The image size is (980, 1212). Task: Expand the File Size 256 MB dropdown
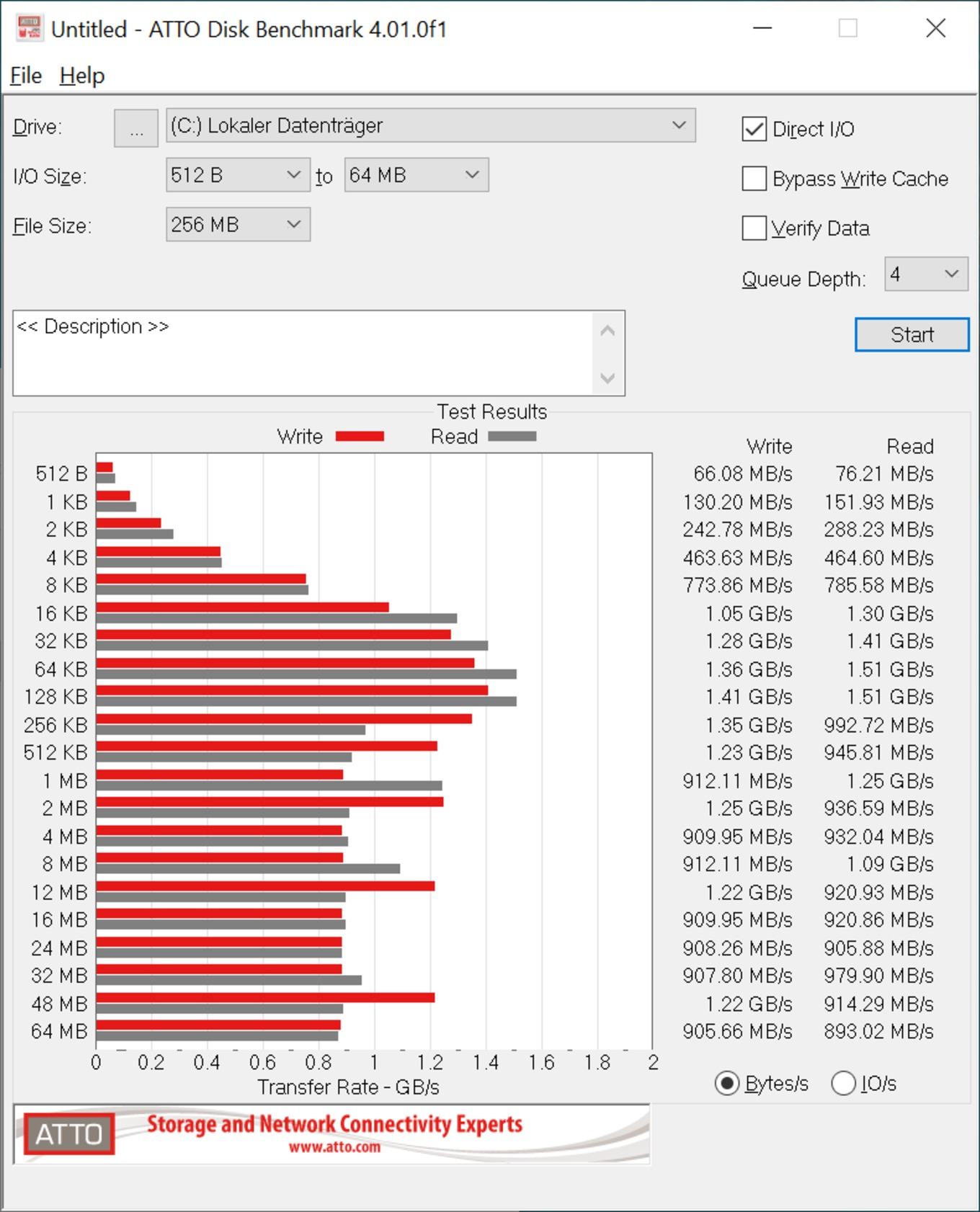[238, 225]
